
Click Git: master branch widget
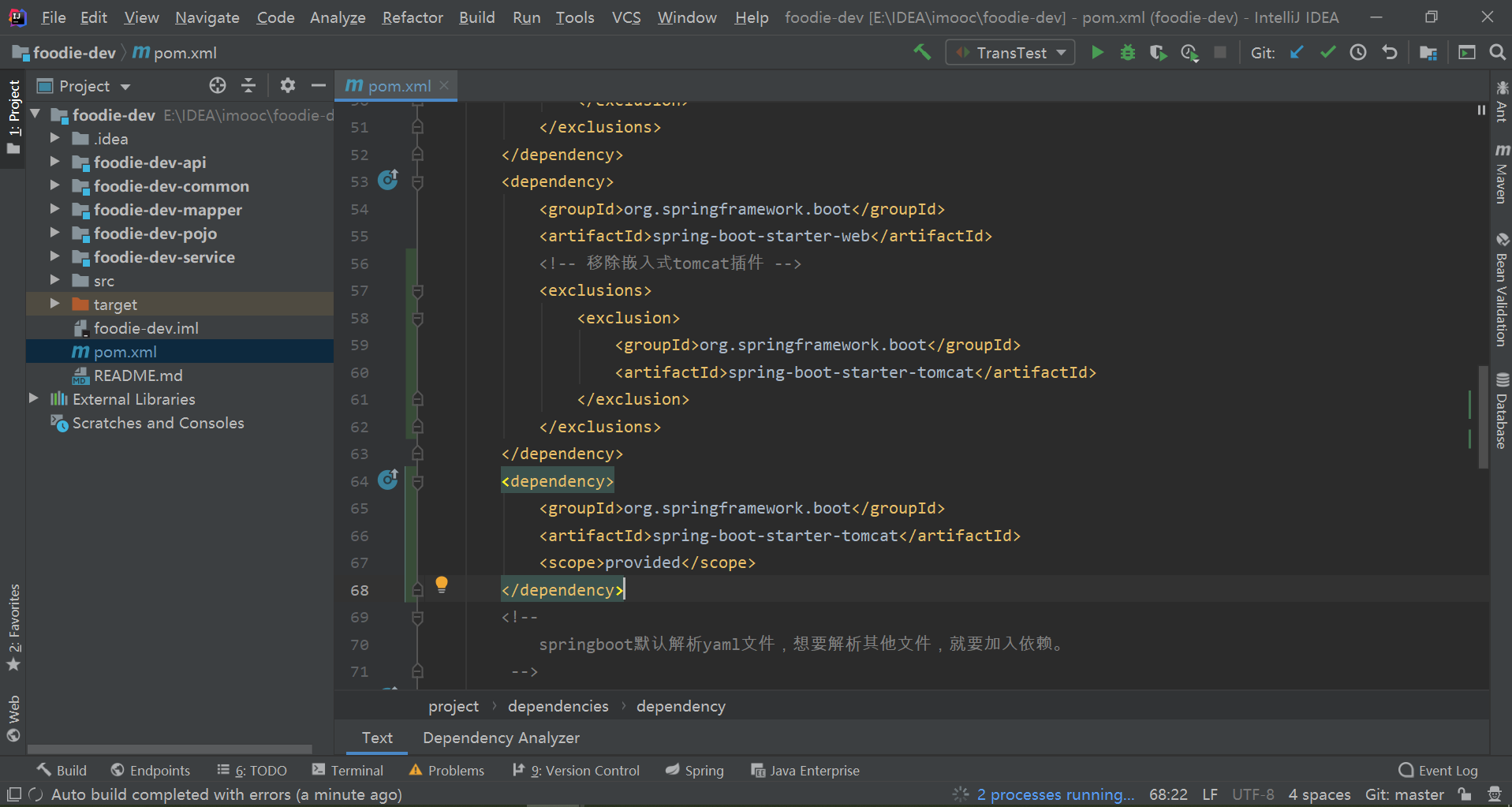1404,794
